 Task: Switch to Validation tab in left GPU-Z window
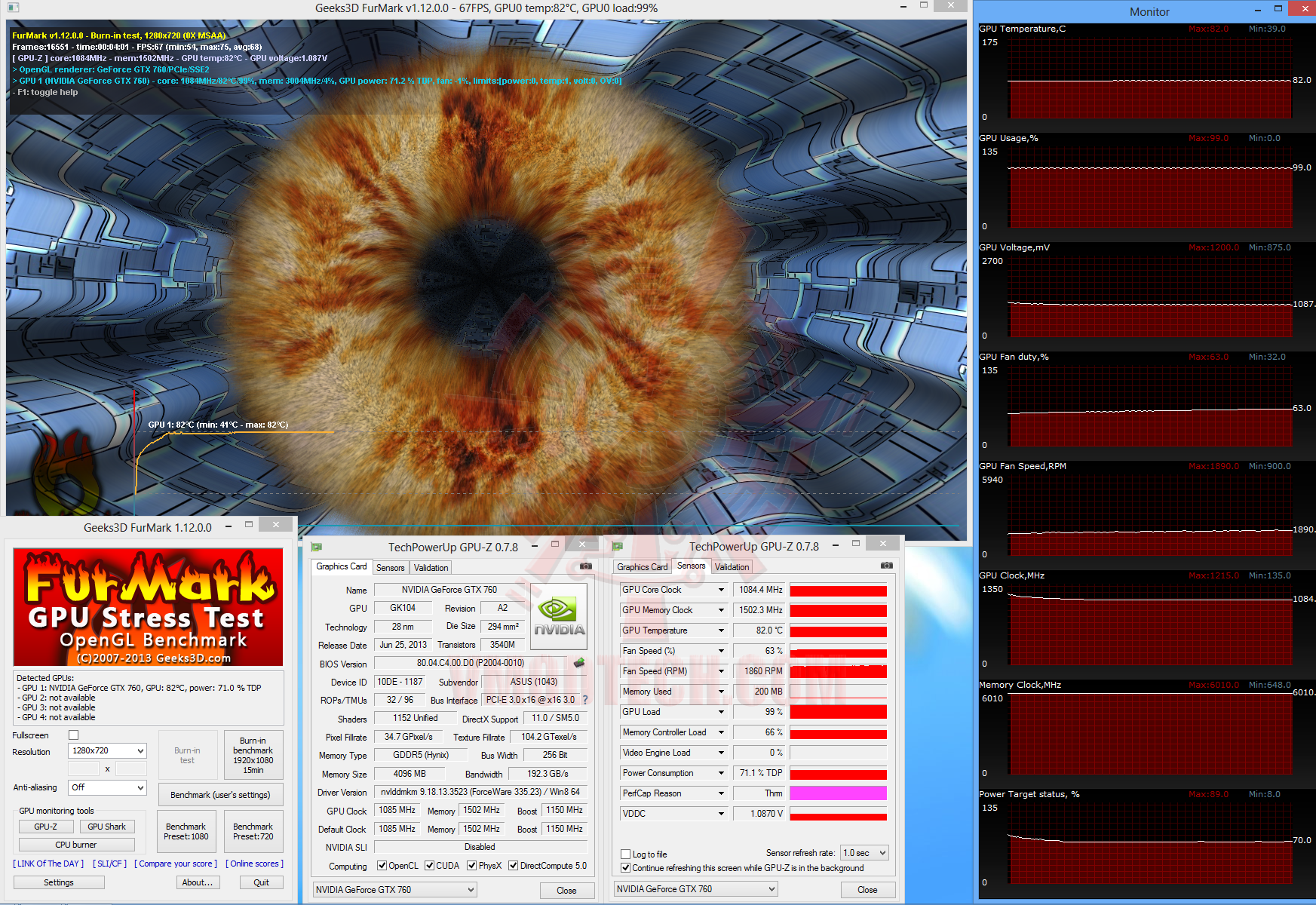pos(431,568)
